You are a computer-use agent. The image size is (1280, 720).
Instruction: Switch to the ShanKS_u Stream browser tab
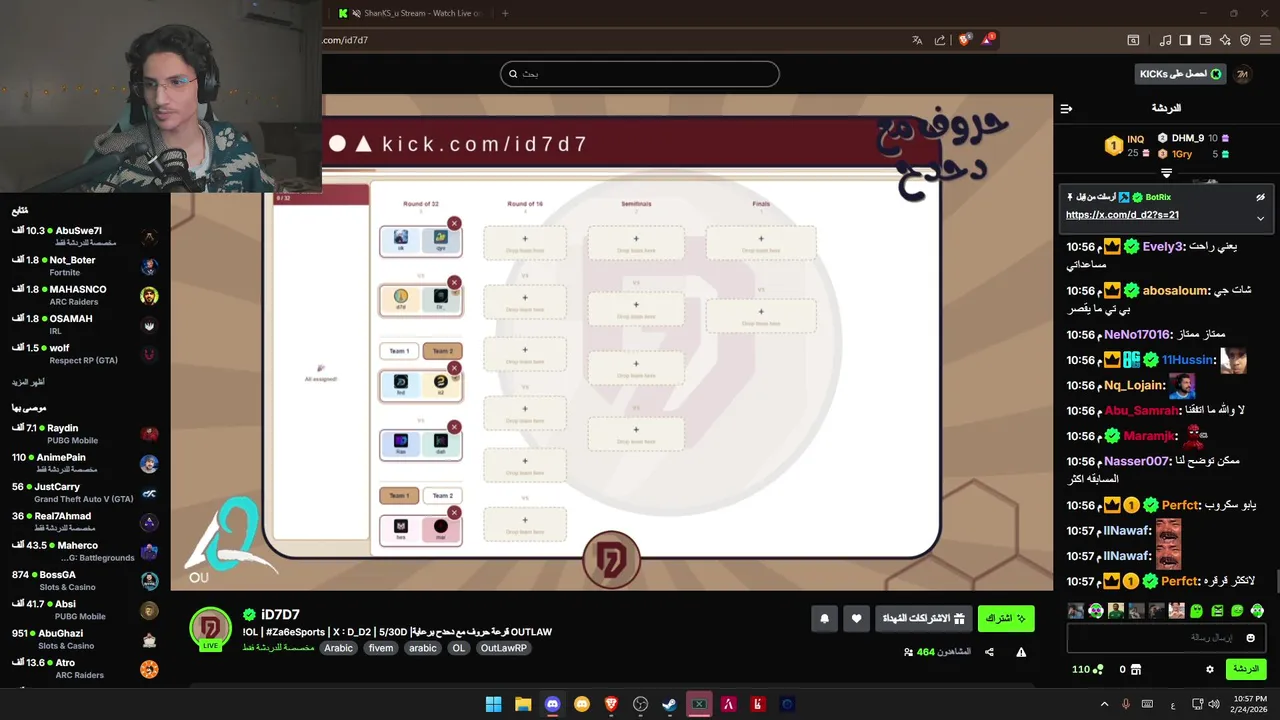tap(410, 13)
